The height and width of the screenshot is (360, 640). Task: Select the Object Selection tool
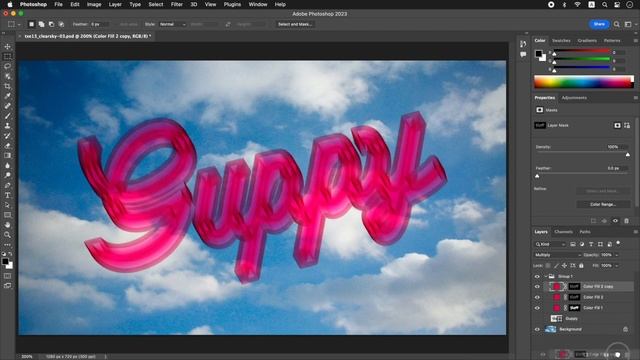[7, 76]
